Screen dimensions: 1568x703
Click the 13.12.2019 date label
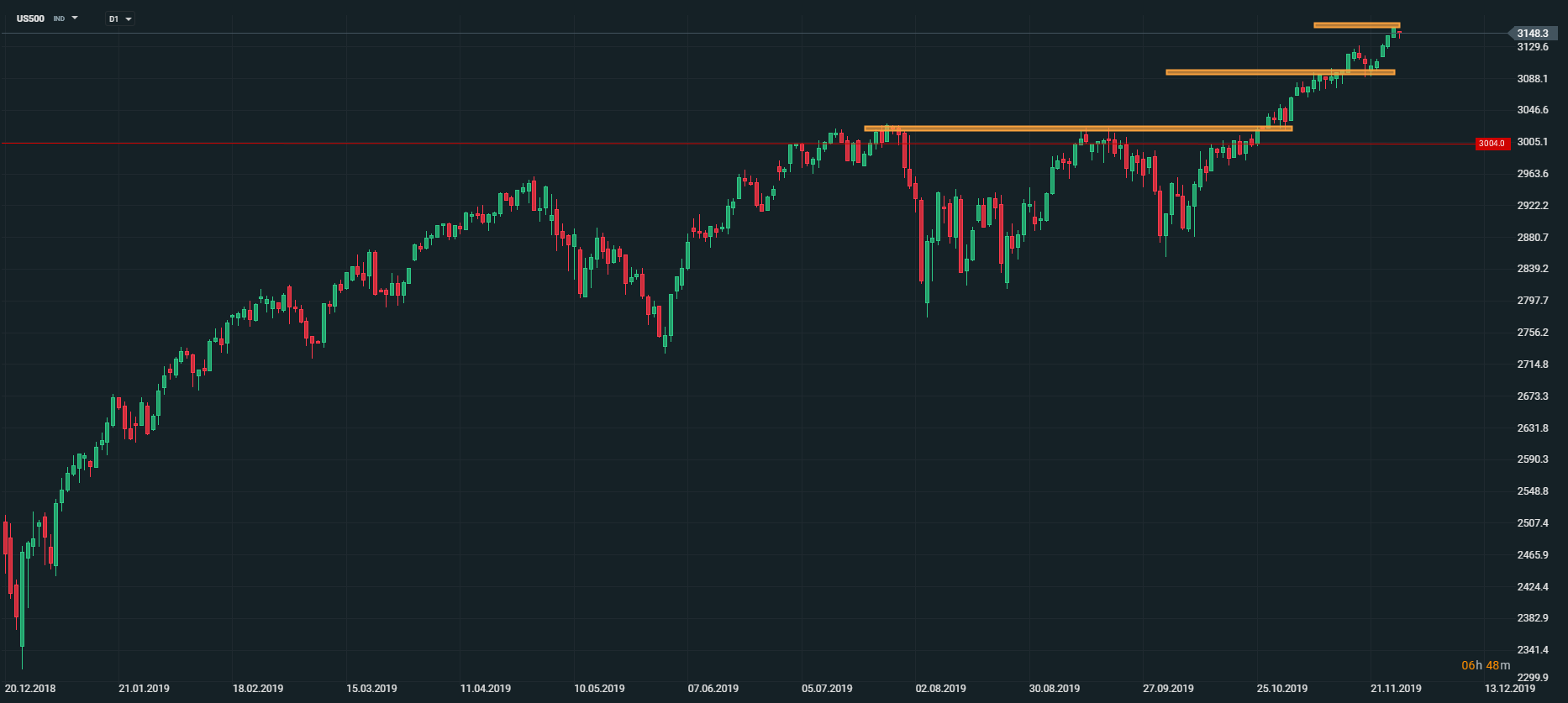[x=1509, y=689]
